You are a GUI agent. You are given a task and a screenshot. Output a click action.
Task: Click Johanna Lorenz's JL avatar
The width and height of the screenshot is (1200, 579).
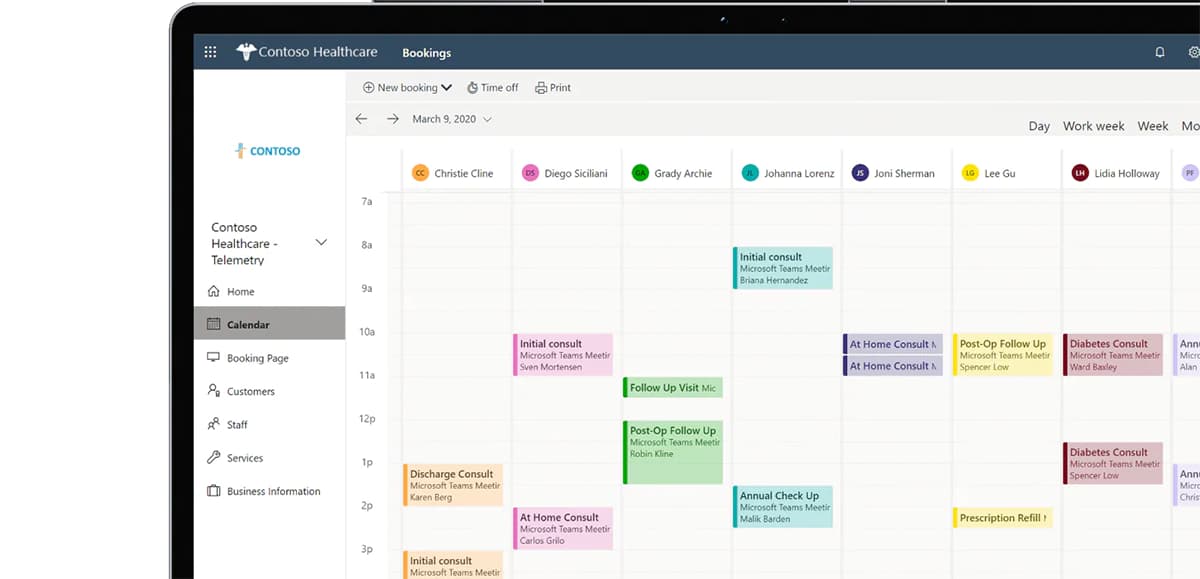point(750,173)
